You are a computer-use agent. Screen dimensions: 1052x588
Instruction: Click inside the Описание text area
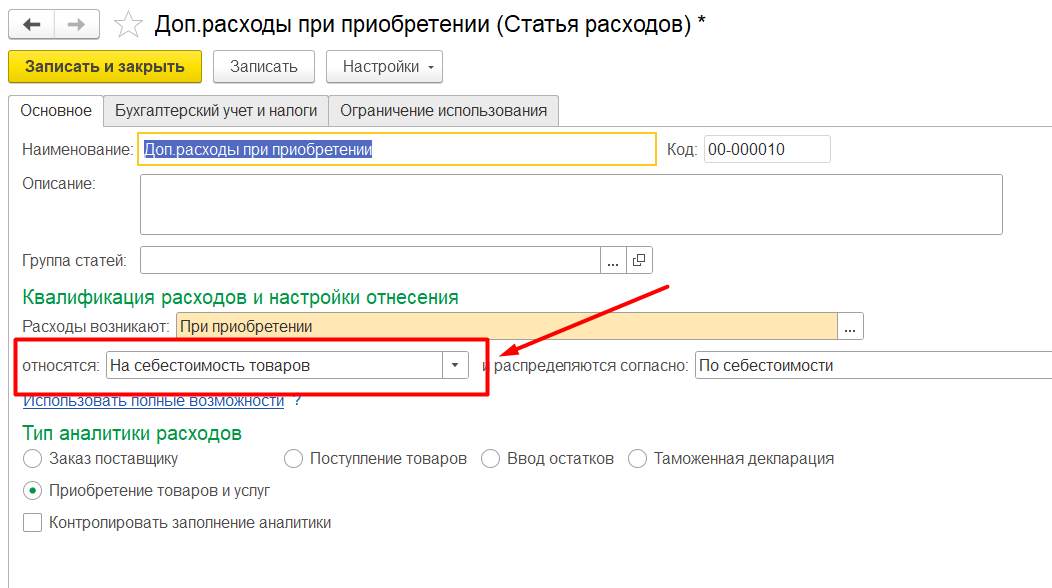click(x=570, y=205)
